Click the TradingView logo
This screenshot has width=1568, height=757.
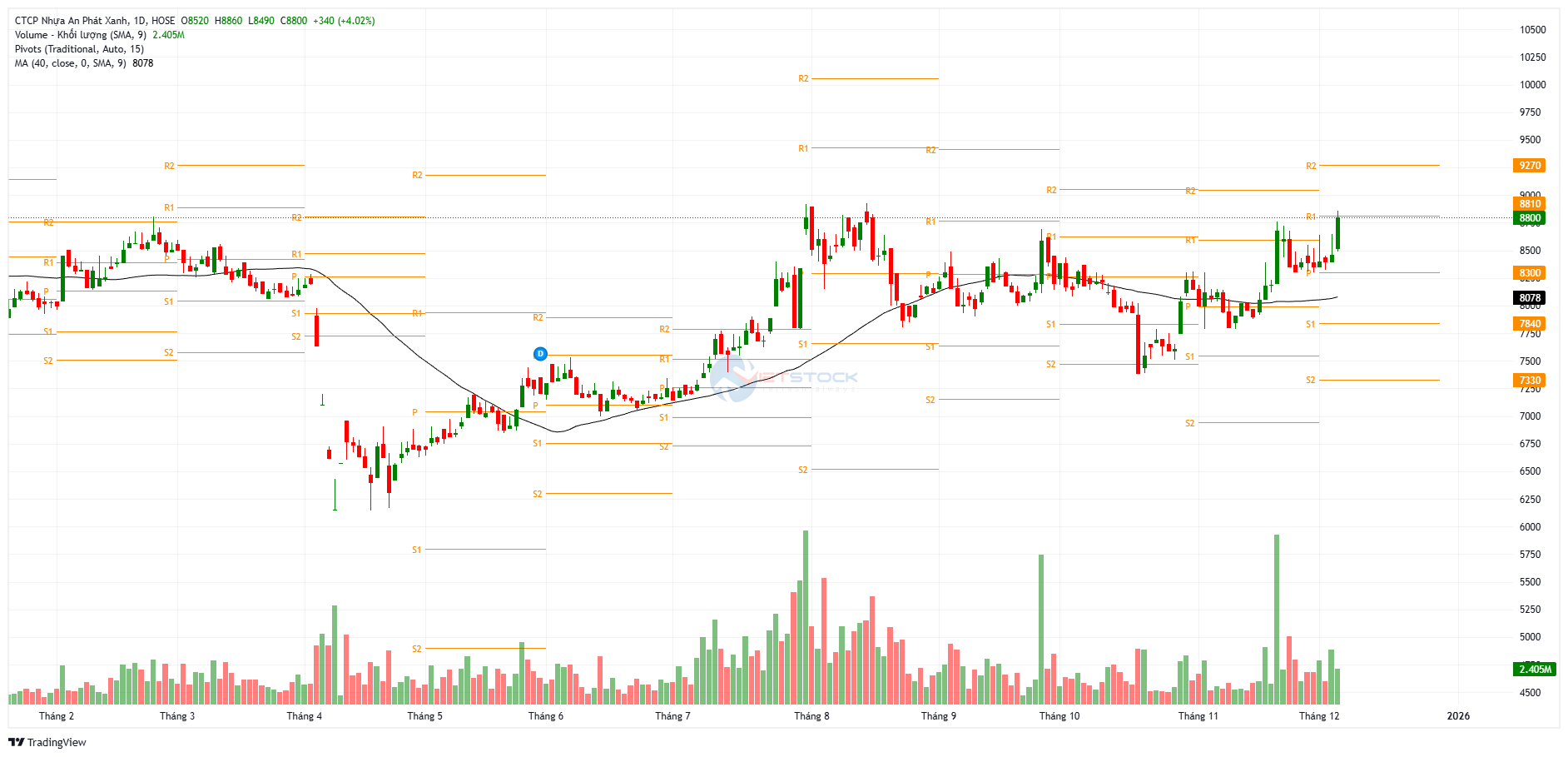[47, 742]
